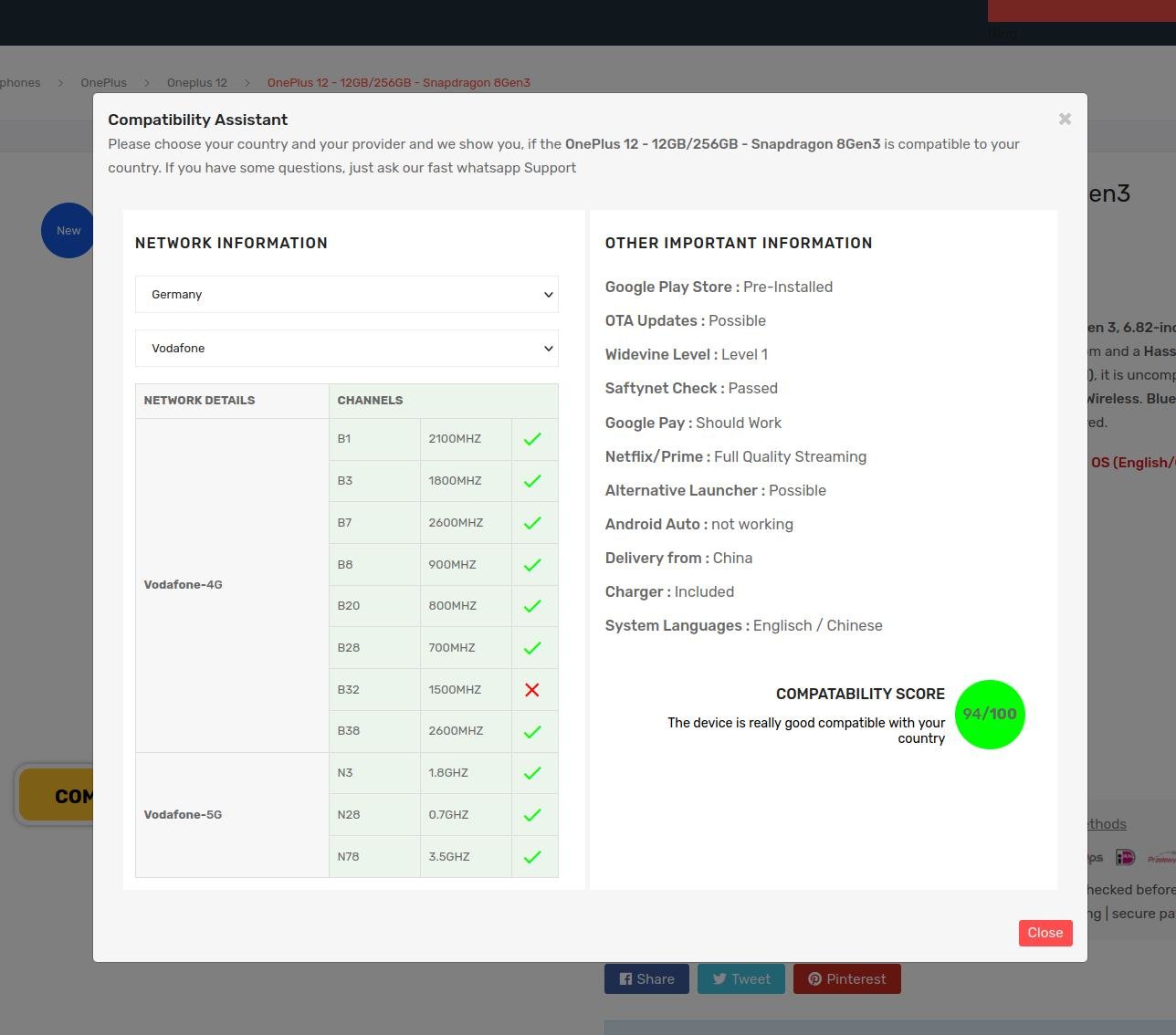Click the green checkmark in the B38 row
The height and width of the screenshot is (1035, 1176).
532,731
